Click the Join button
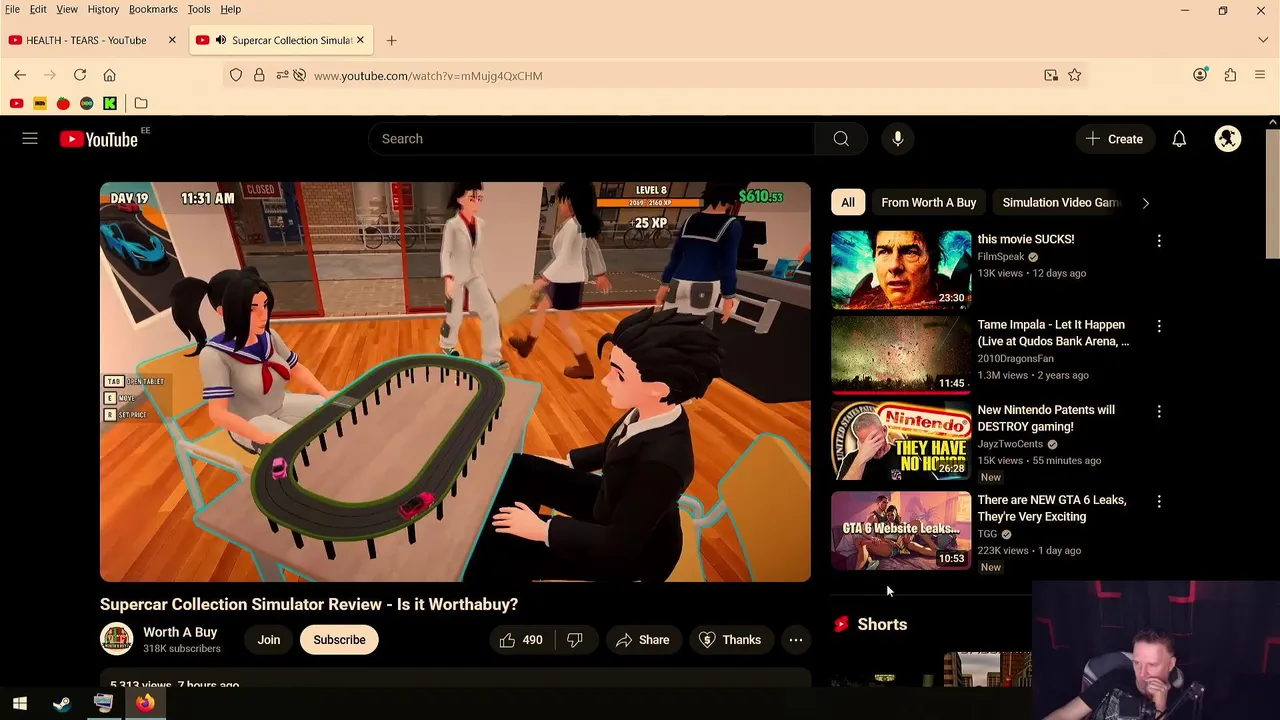Image resolution: width=1280 pixels, height=720 pixels. tap(269, 640)
